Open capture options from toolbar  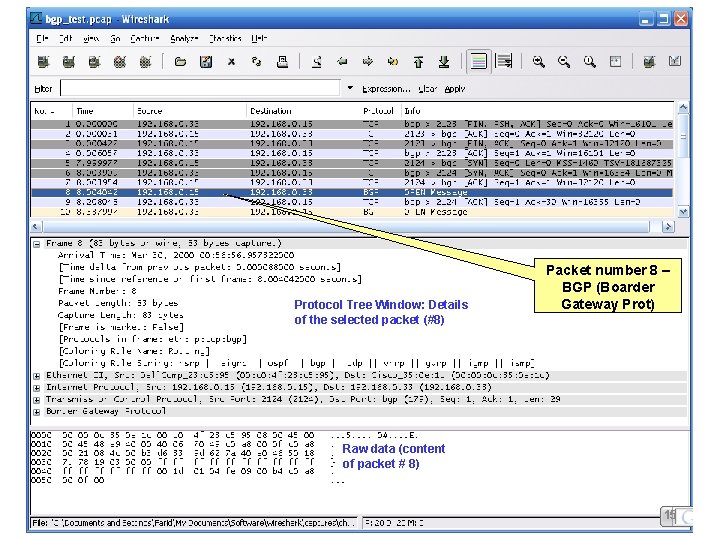pos(69,62)
